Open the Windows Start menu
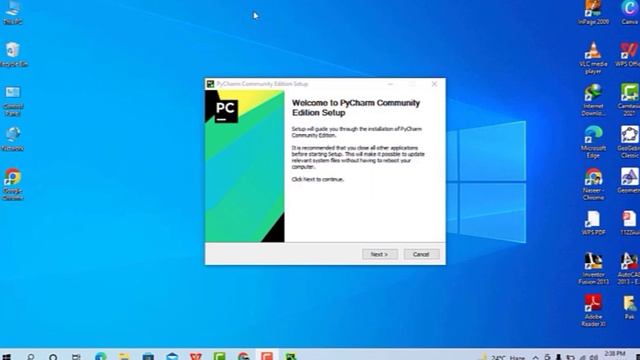This screenshot has height=360, width=640. pos(7,357)
